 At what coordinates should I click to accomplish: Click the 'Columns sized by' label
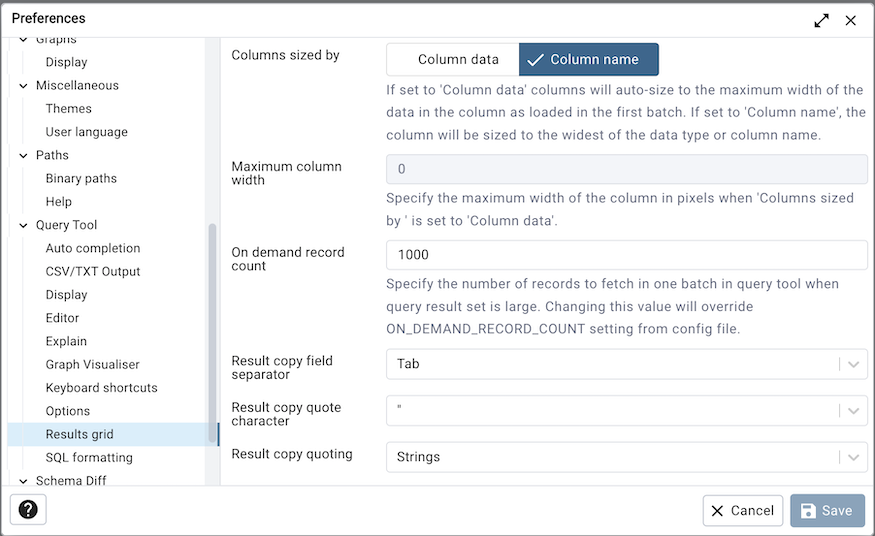(x=285, y=55)
